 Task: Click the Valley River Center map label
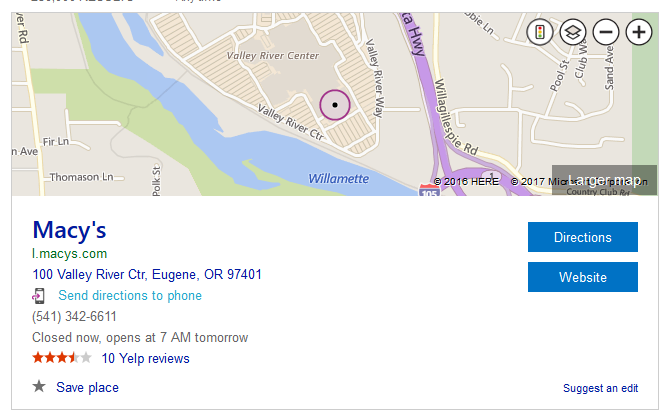click(272, 56)
